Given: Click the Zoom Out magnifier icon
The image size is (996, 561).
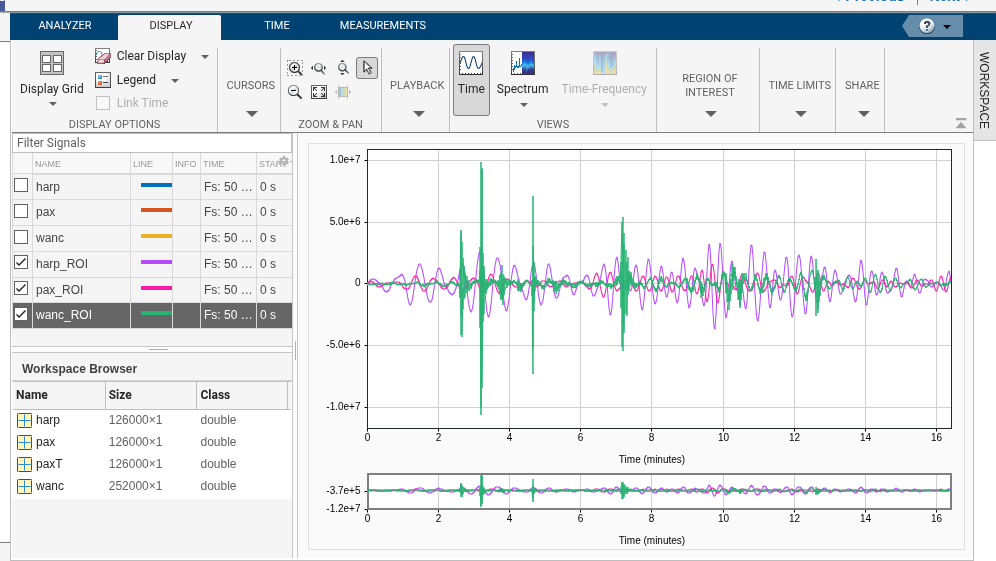Looking at the screenshot, I should pos(295,92).
